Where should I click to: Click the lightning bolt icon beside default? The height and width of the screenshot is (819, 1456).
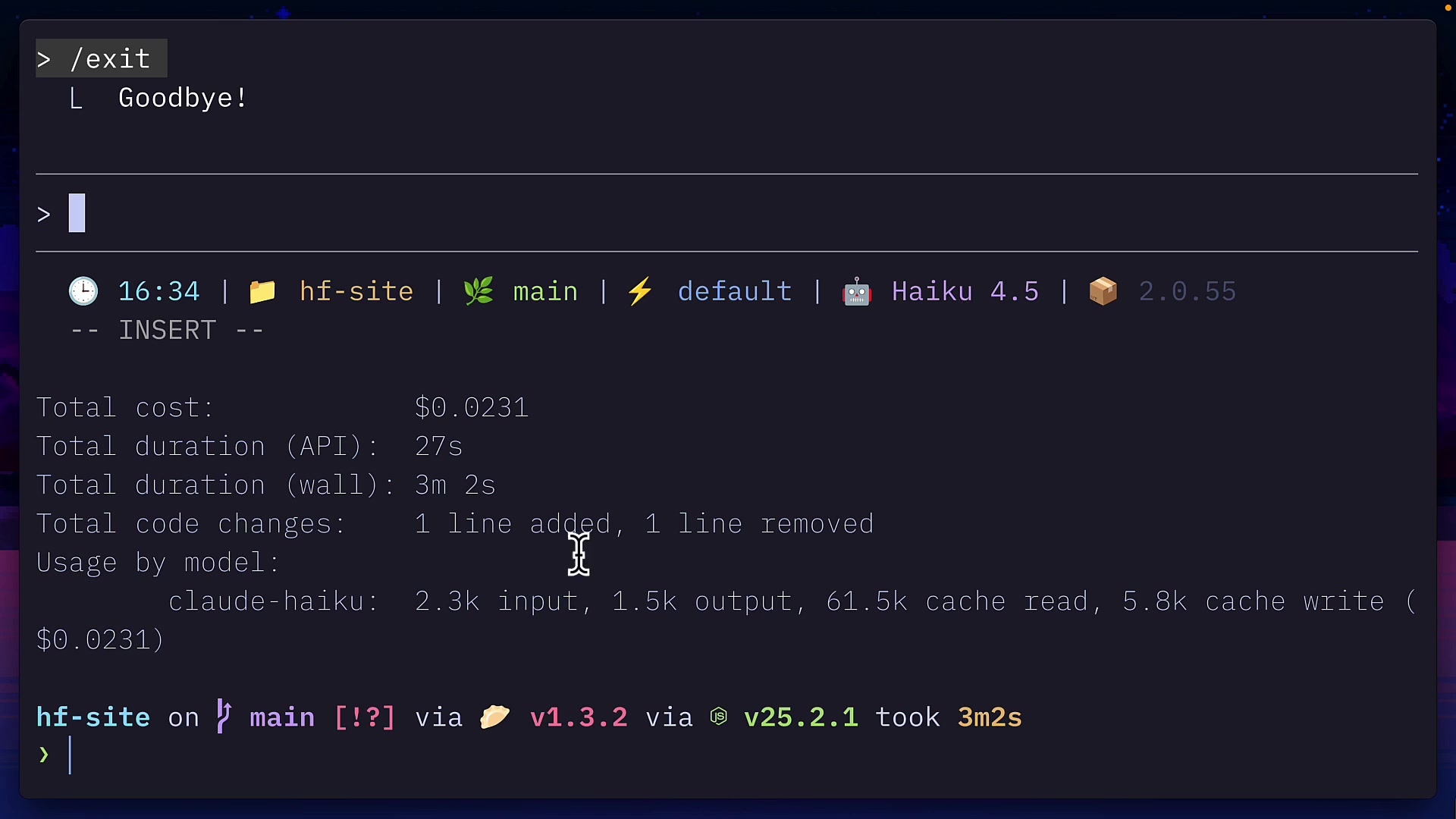[640, 290]
